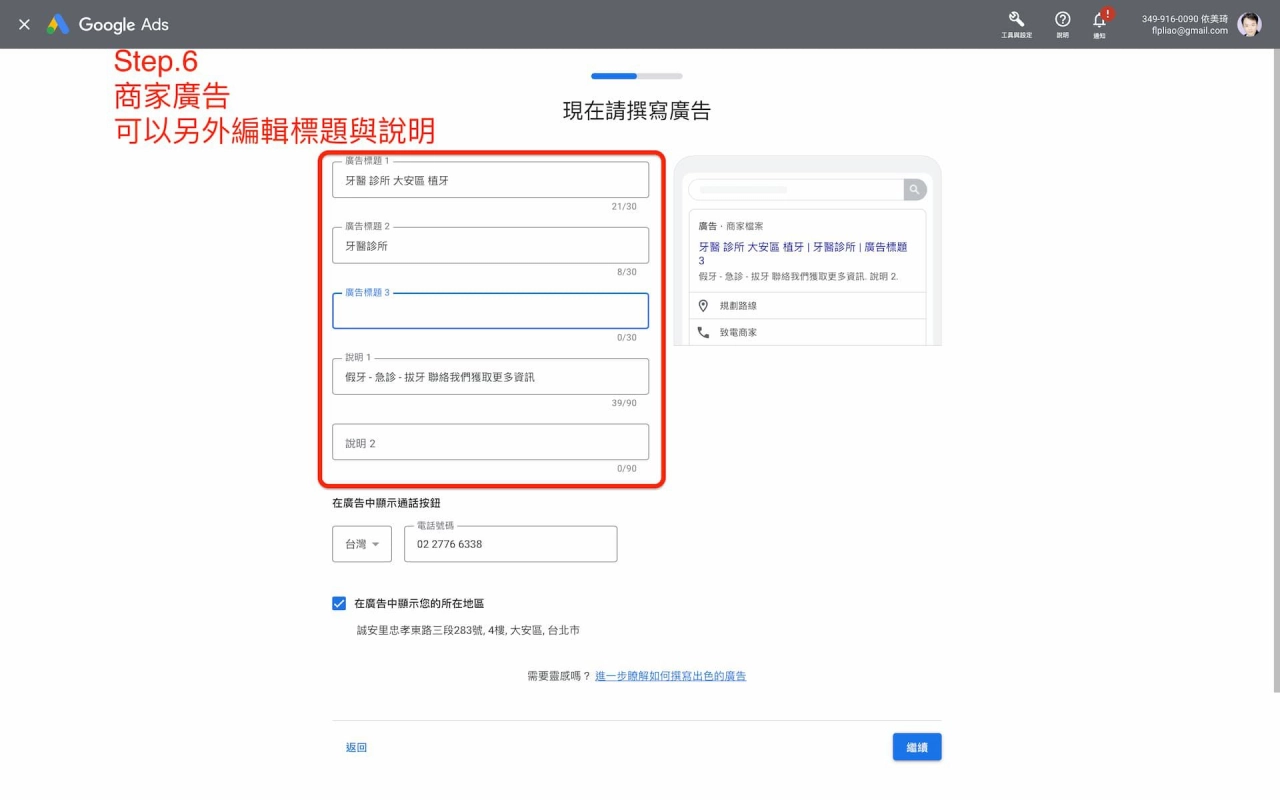Click the setup progress bar
This screenshot has height=800, width=1280.
[x=637, y=76]
